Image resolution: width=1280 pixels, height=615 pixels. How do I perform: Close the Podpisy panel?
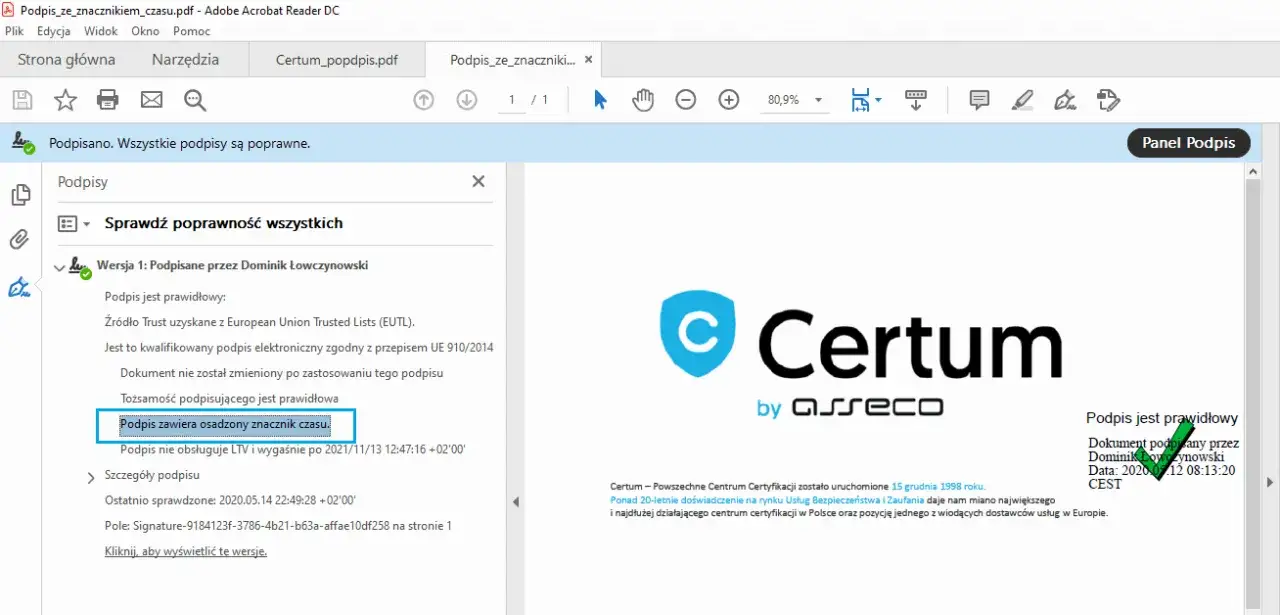[x=478, y=181]
